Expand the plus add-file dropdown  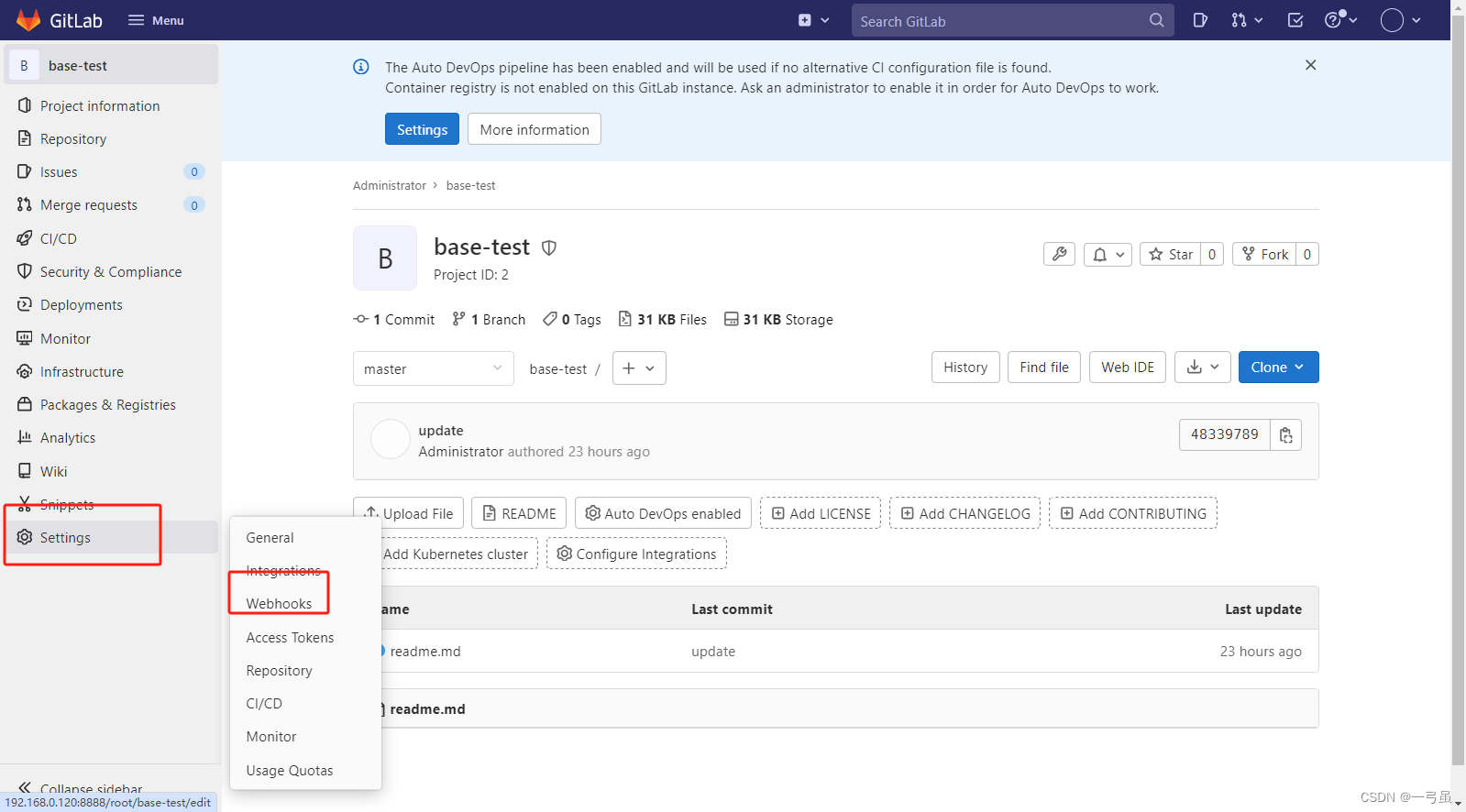point(639,368)
